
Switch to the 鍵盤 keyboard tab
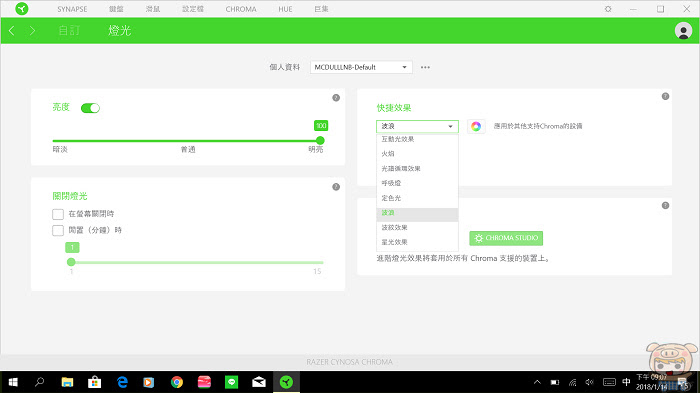(116, 9)
